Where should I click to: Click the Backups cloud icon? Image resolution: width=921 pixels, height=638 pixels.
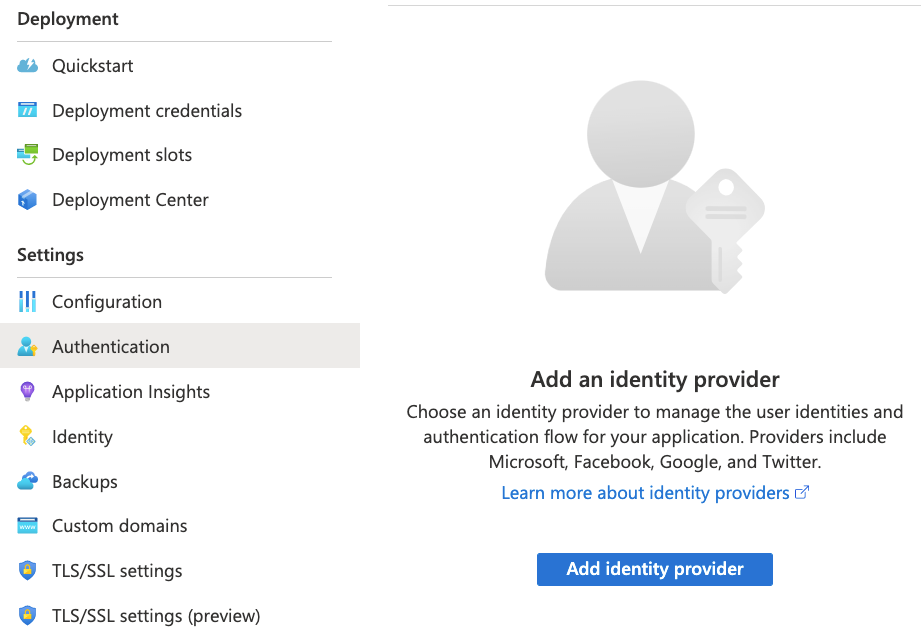(x=27, y=481)
